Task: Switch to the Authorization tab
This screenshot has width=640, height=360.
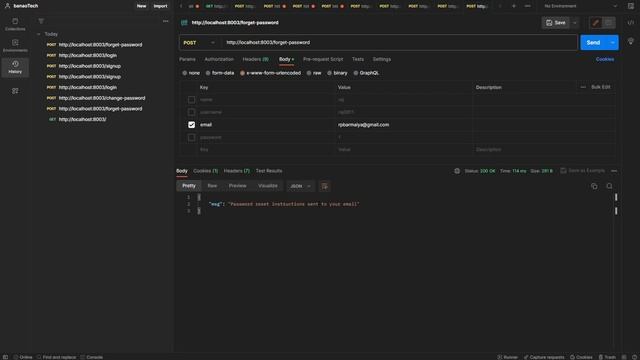Action: 219,59
